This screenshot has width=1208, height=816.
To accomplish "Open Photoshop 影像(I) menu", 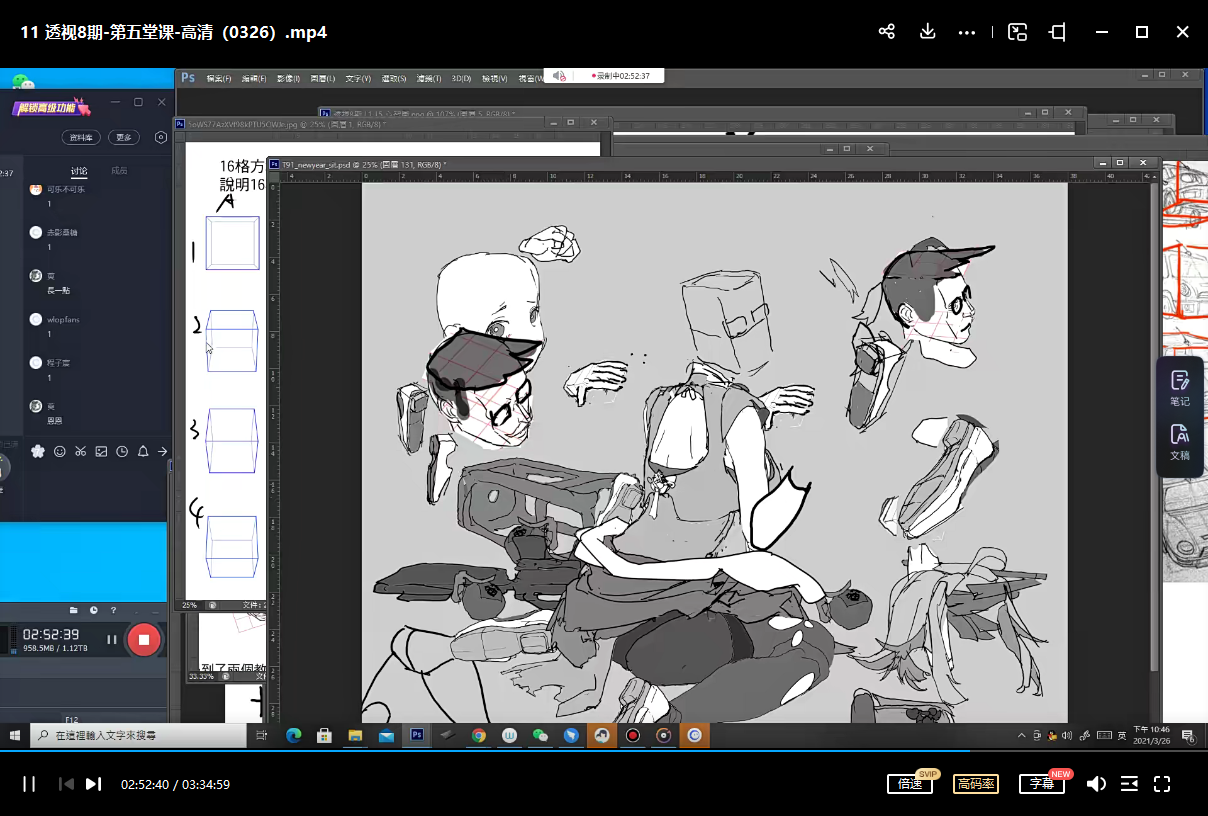I will point(288,78).
